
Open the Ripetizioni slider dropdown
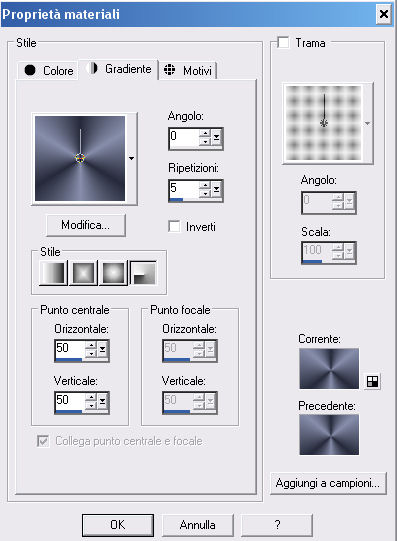tap(216, 189)
